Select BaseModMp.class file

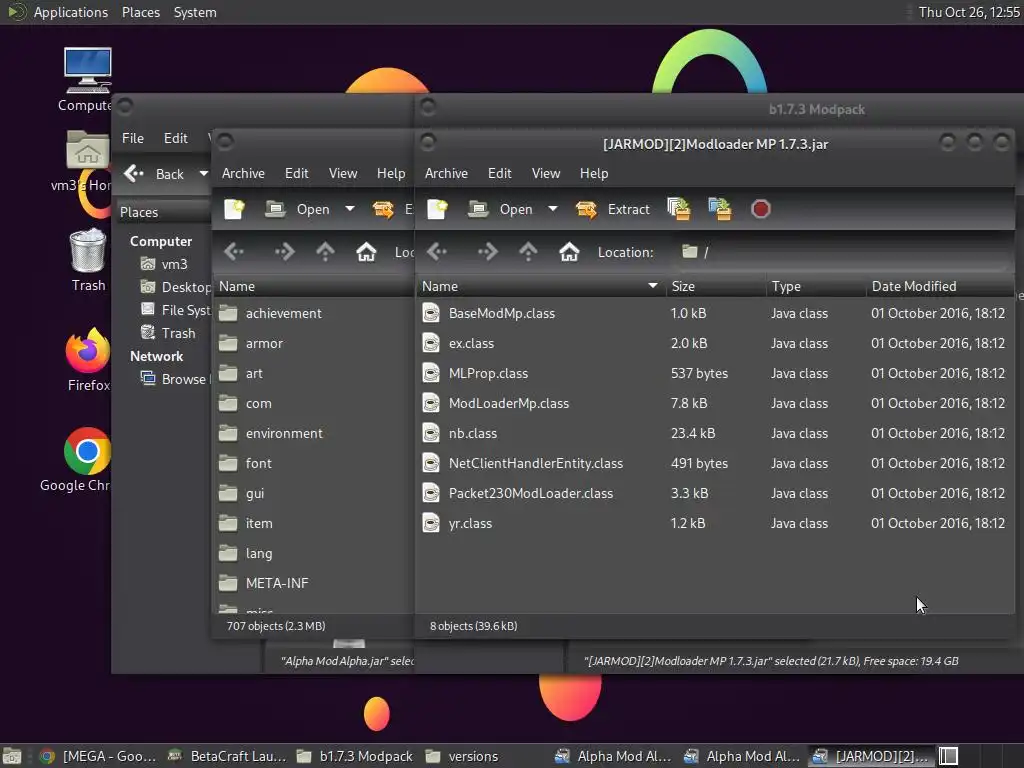714,313
